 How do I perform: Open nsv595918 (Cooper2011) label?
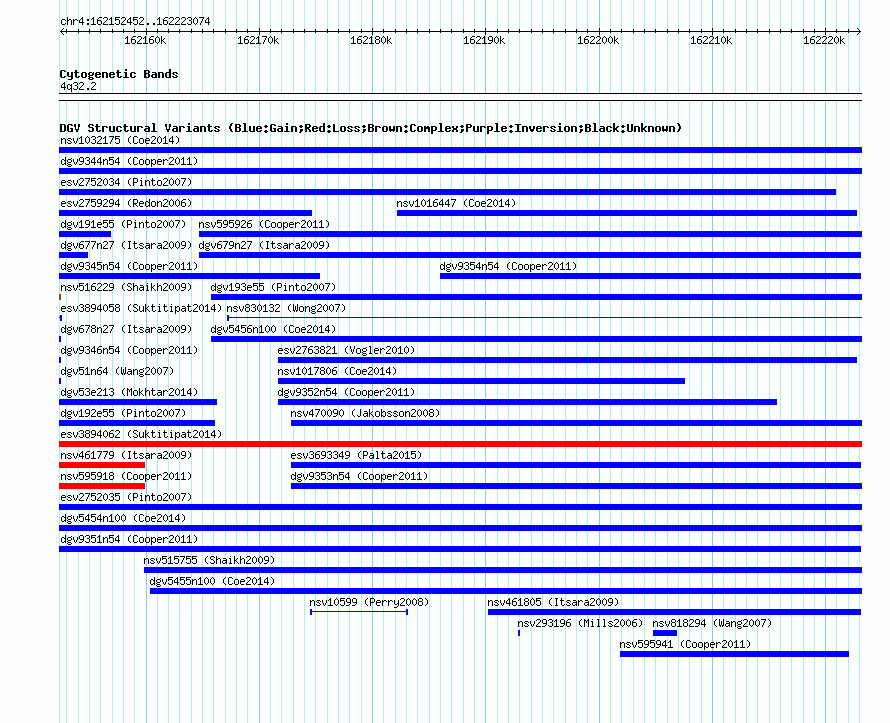point(126,476)
